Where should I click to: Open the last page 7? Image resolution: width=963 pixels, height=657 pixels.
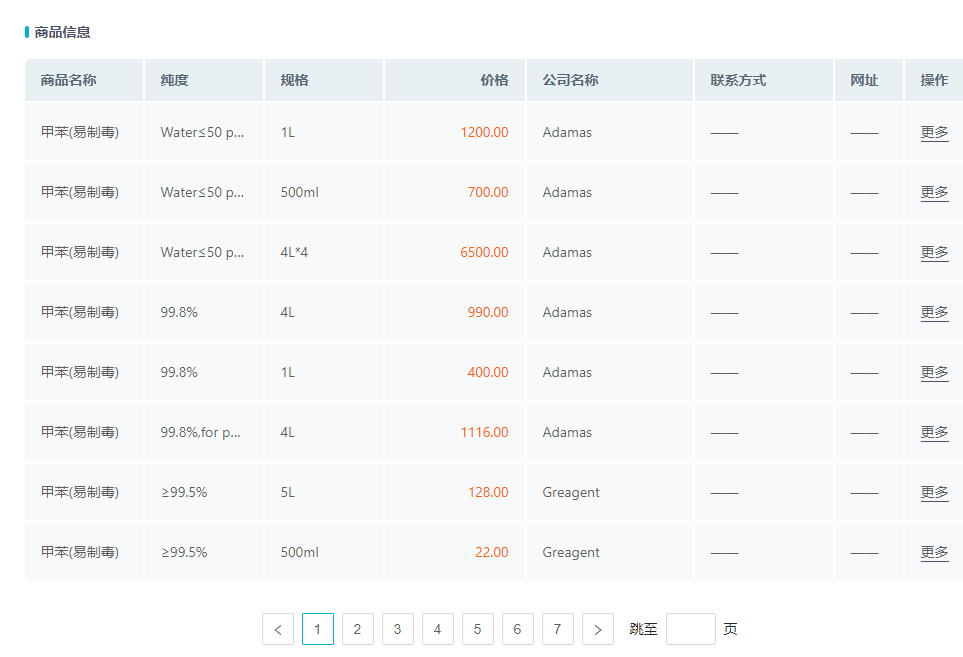(557, 629)
